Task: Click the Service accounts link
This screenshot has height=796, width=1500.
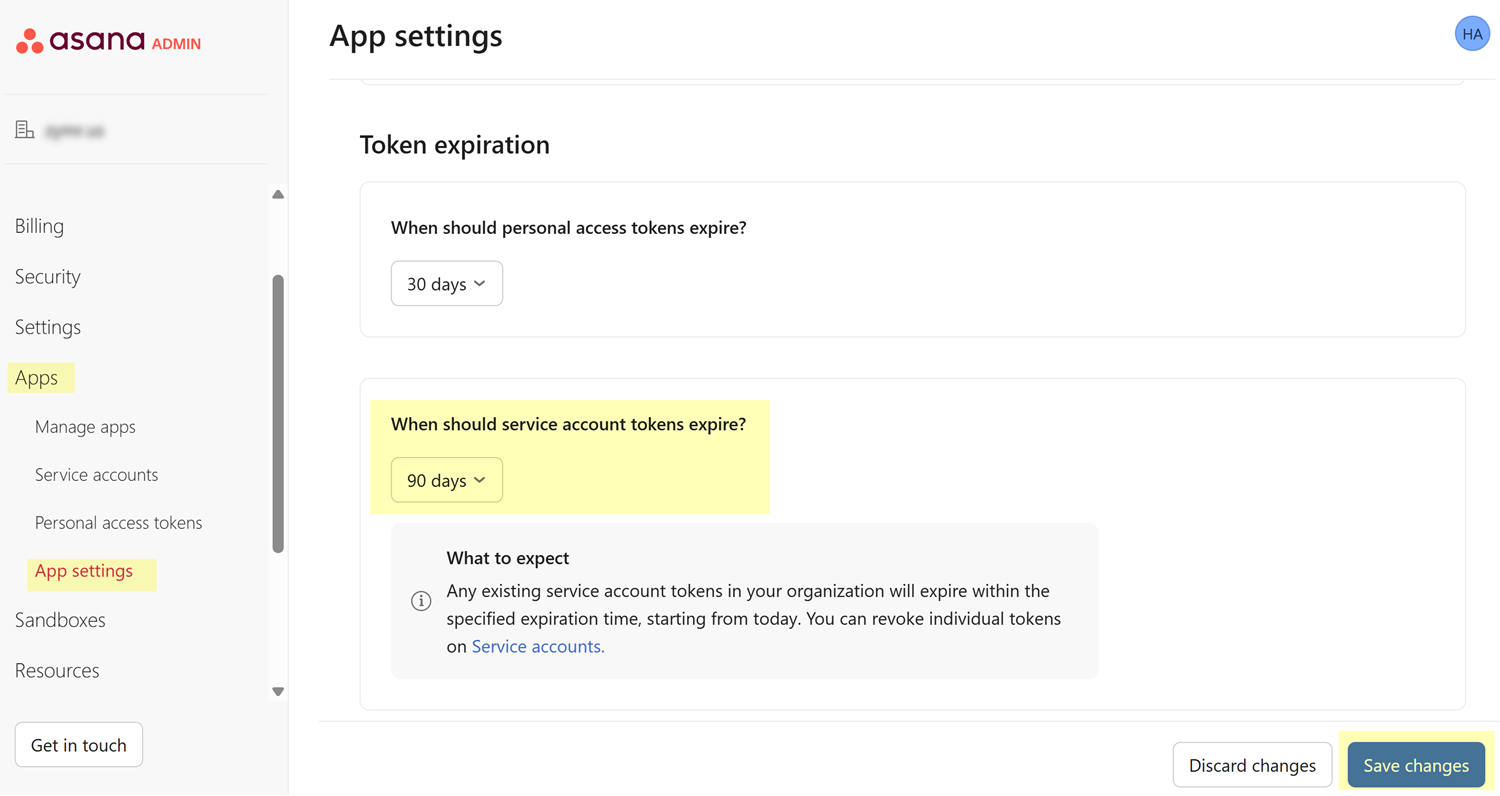Action: point(537,647)
